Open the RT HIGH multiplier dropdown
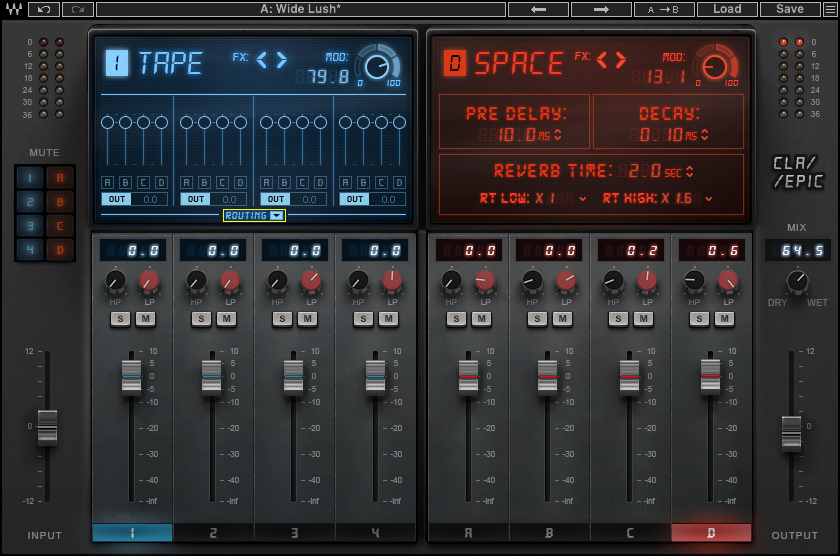Image resolution: width=840 pixels, height=556 pixels. (x=709, y=199)
